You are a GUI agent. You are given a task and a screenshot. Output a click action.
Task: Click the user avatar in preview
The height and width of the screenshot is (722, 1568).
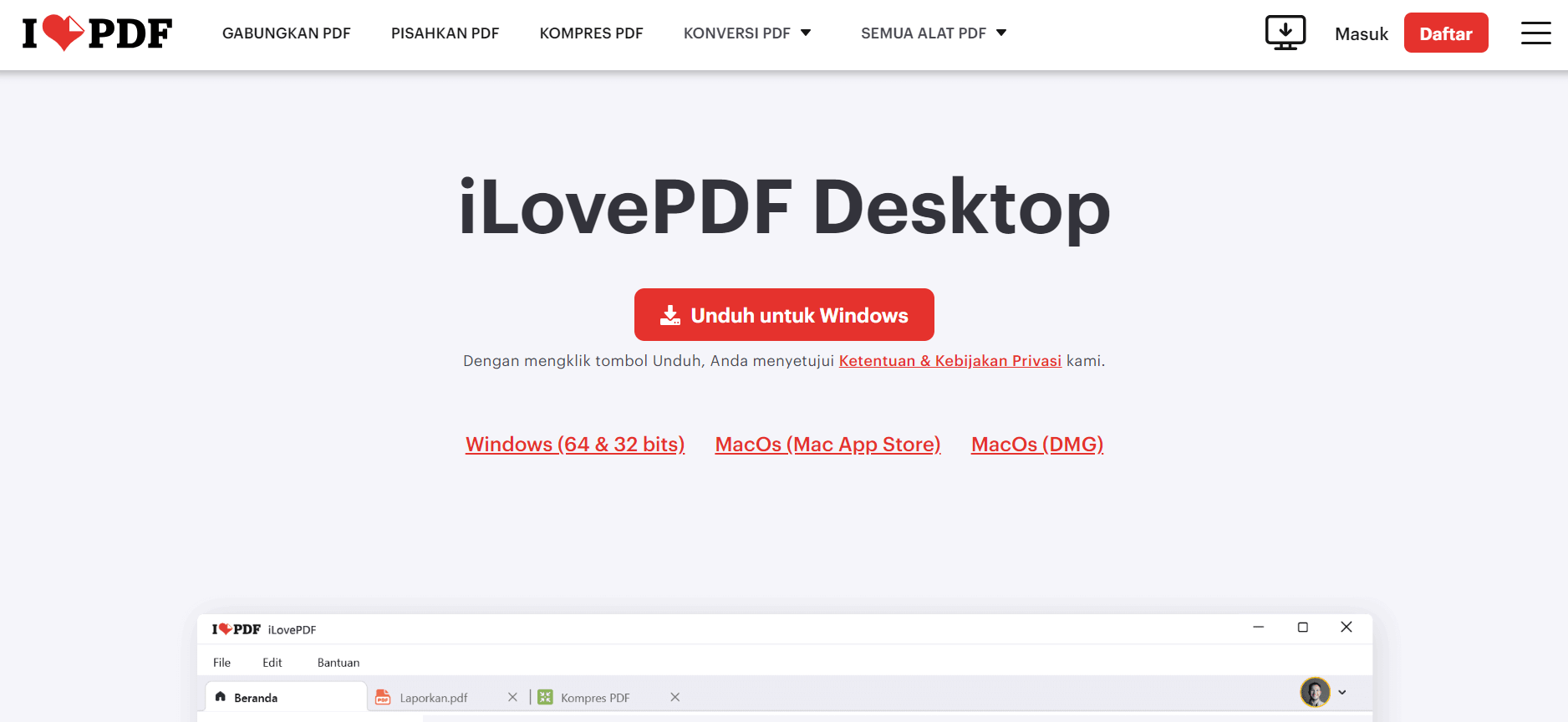[1315, 692]
